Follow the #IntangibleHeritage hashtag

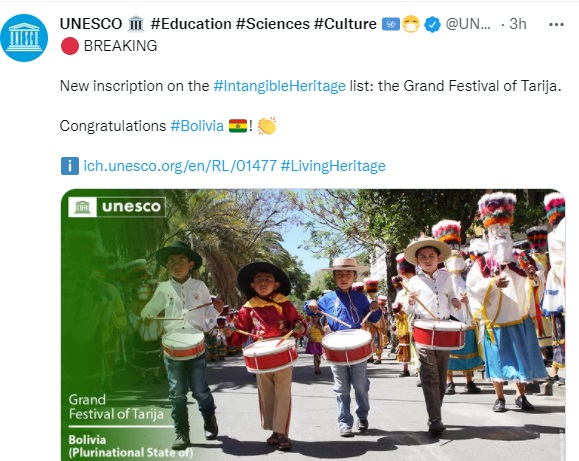point(280,86)
